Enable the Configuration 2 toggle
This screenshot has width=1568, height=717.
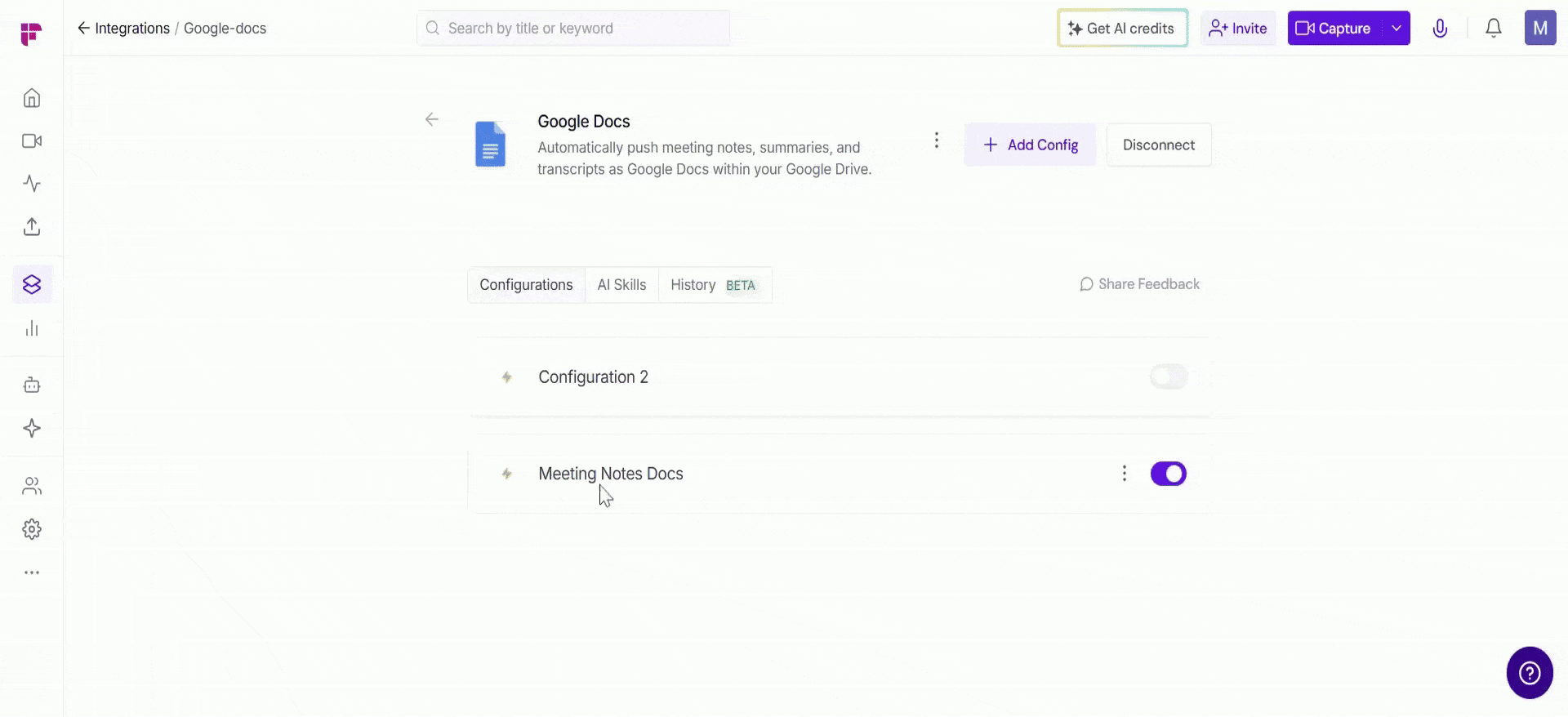(x=1168, y=377)
